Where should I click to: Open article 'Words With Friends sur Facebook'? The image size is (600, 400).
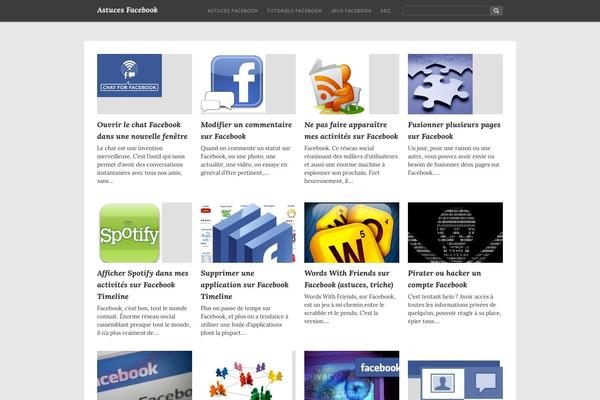click(x=349, y=279)
